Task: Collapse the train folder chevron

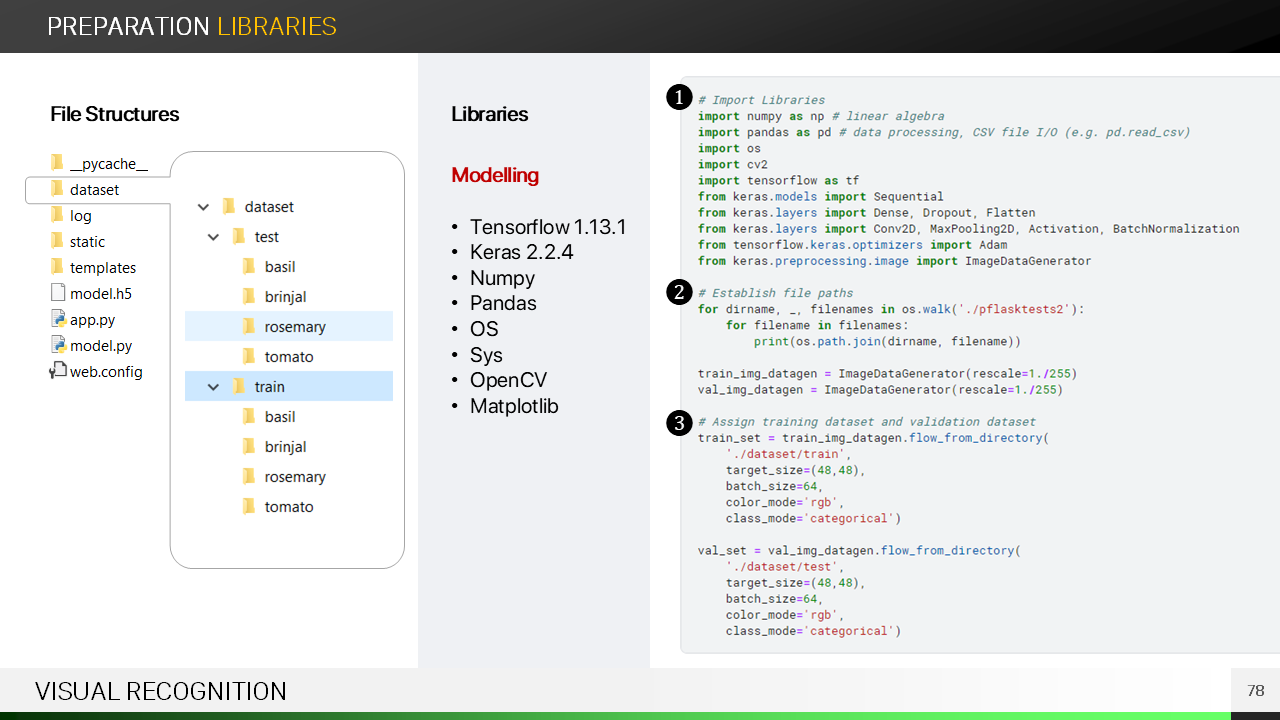Action: (x=213, y=387)
